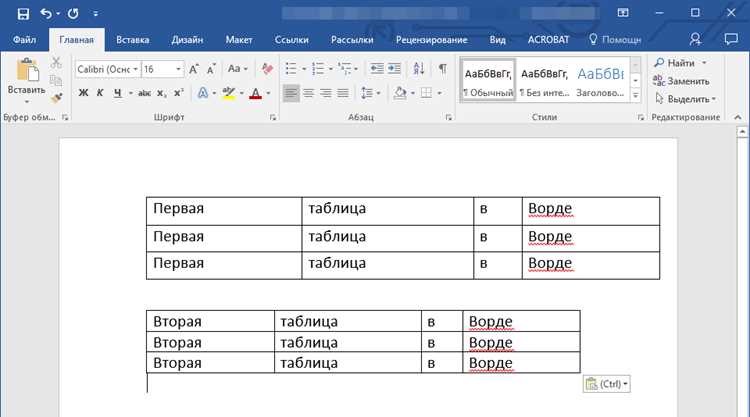This screenshot has width=750, height=417.
Task: Open Абзац dialog launcher
Action: click(x=449, y=117)
